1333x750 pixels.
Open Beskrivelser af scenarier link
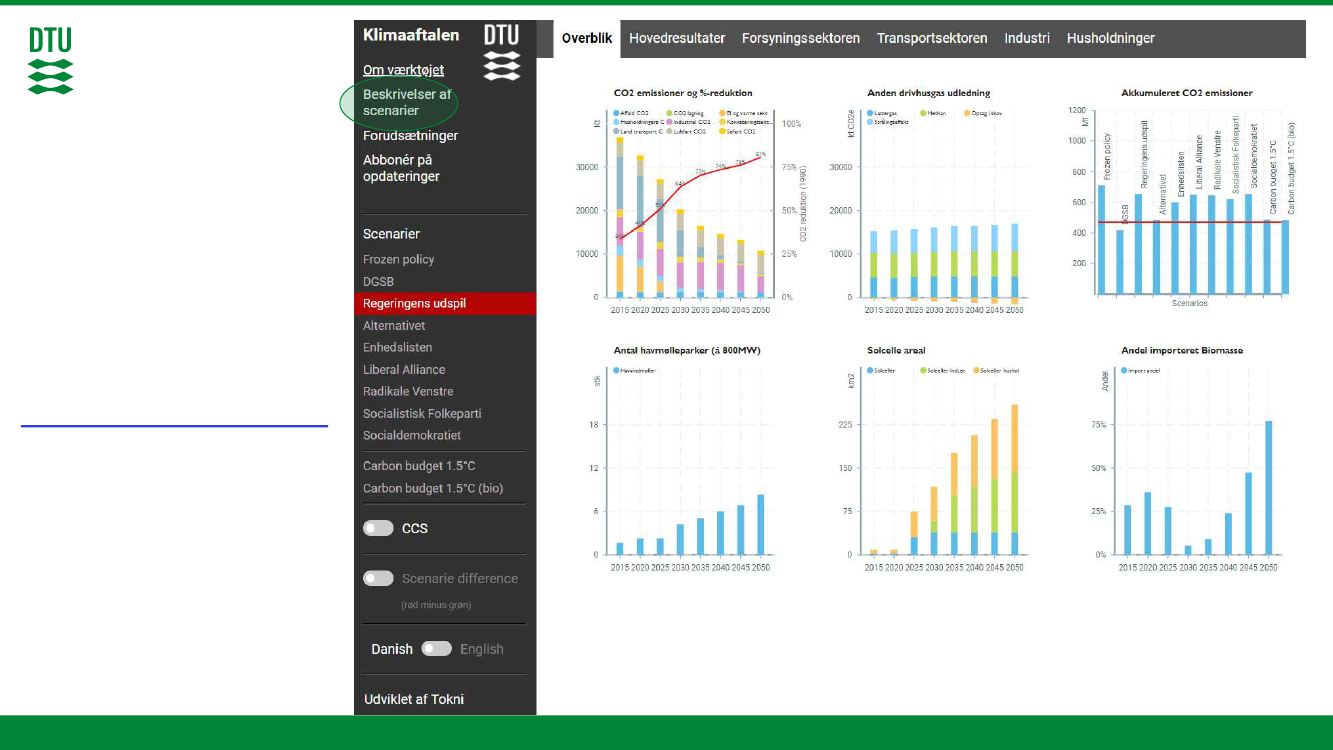[407, 102]
